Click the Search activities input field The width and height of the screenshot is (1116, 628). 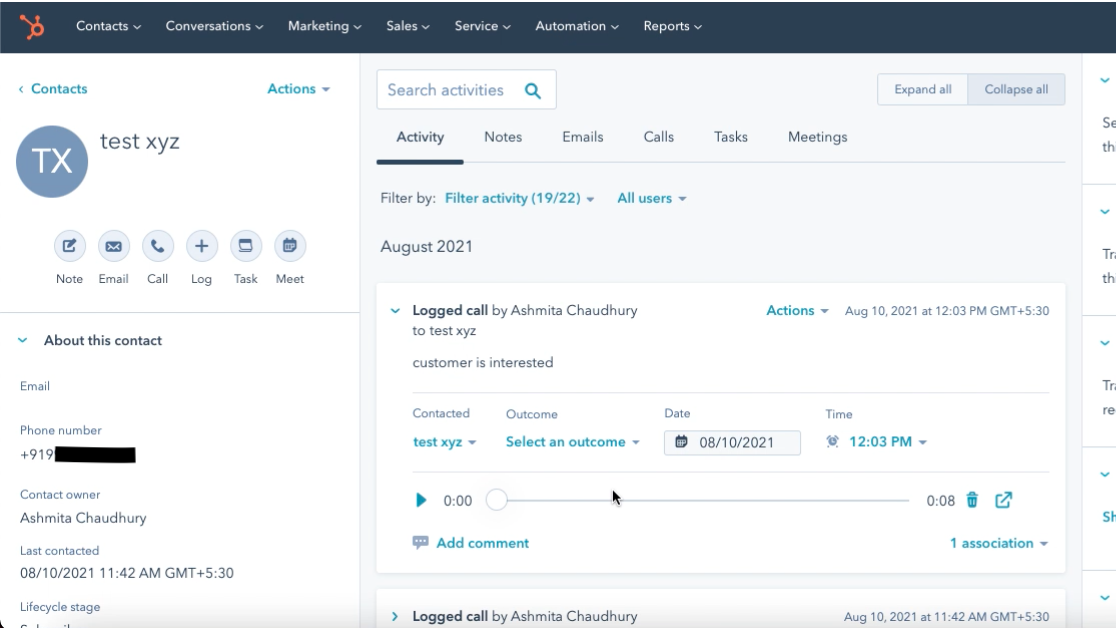tap(450, 90)
